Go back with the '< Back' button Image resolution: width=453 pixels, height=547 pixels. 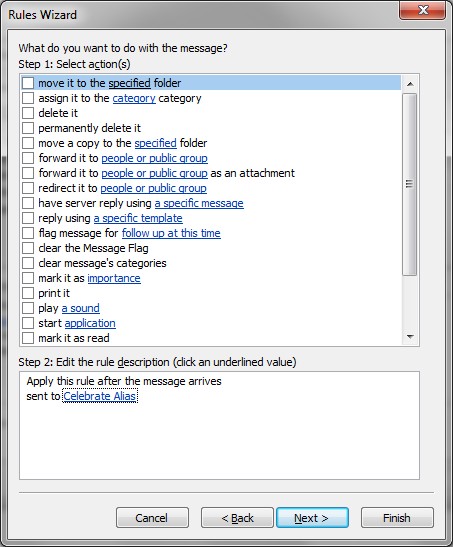click(237, 518)
